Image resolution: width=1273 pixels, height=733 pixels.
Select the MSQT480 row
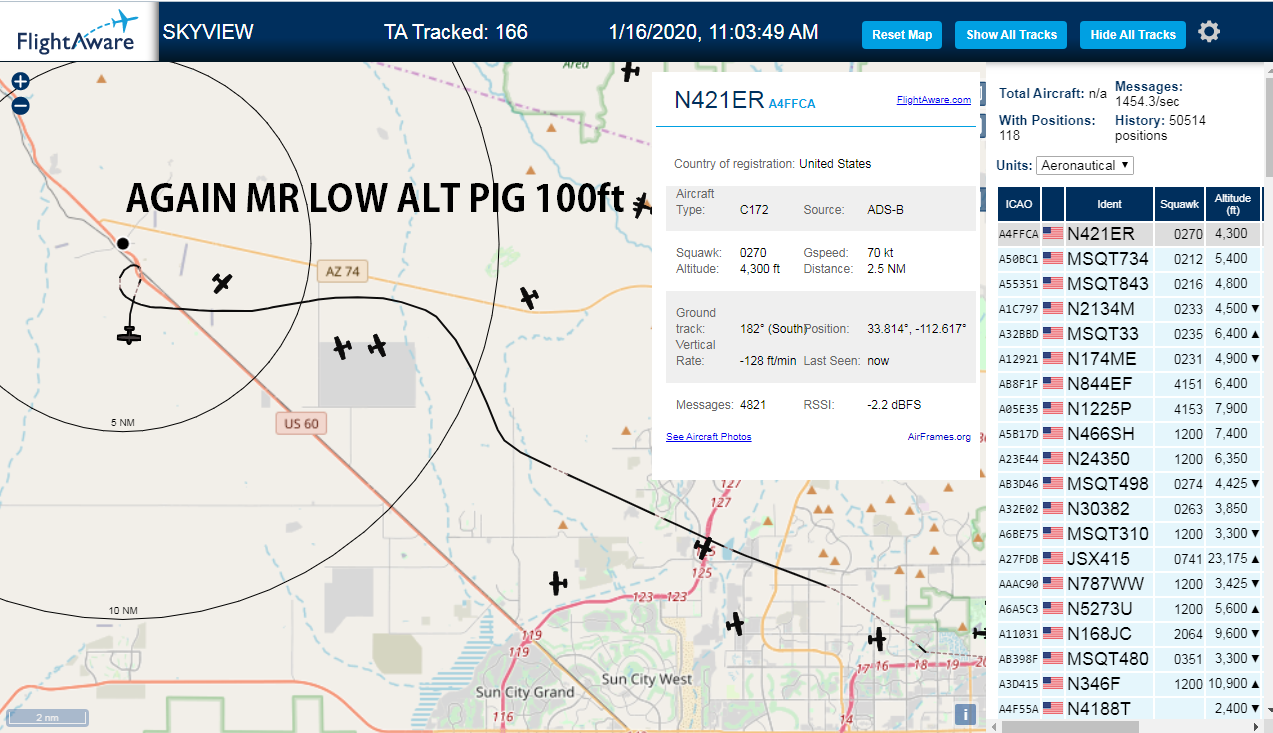point(1130,659)
